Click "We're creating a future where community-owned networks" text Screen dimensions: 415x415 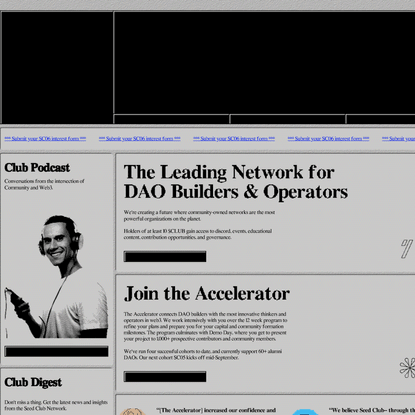[199, 215]
